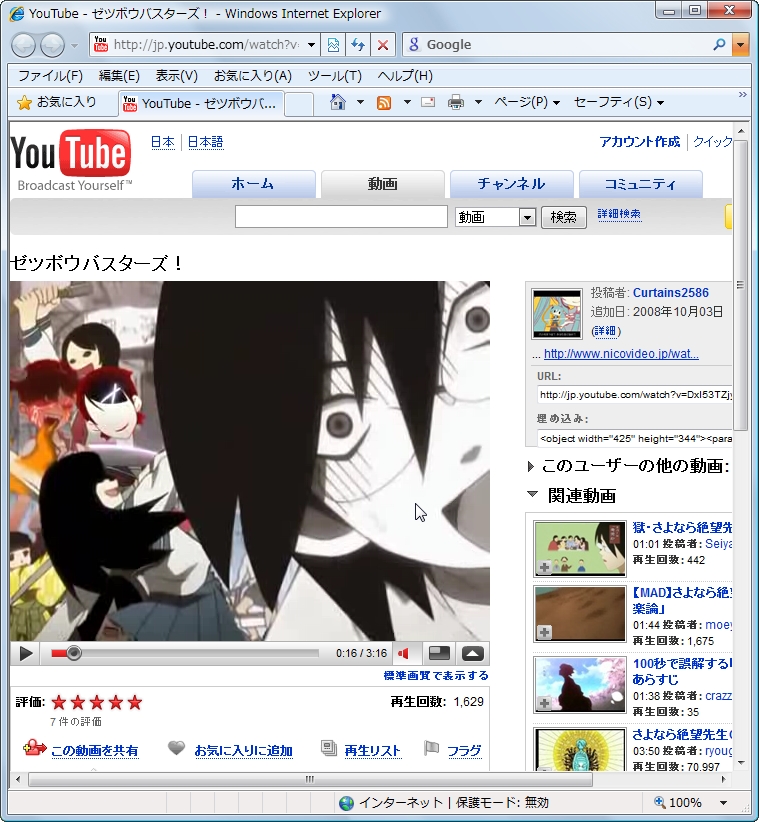
Task: Click the 標準画質で表示する link
Action: coord(436,676)
